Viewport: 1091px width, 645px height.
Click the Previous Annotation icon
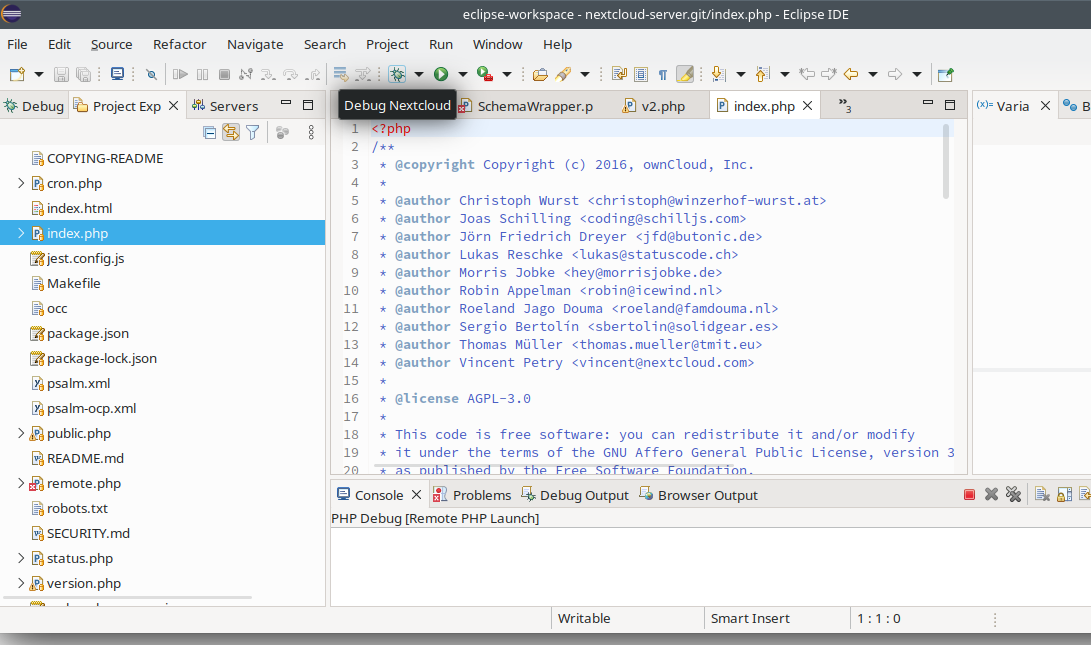click(763, 74)
